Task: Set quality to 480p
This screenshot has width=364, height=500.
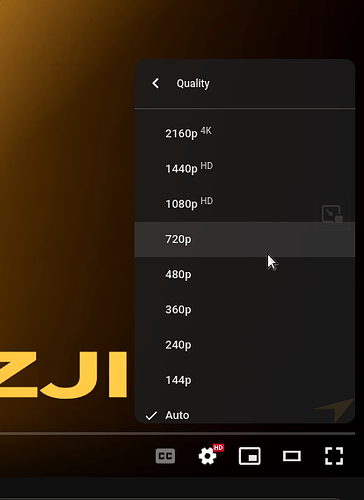Action: (x=245, y=274)
